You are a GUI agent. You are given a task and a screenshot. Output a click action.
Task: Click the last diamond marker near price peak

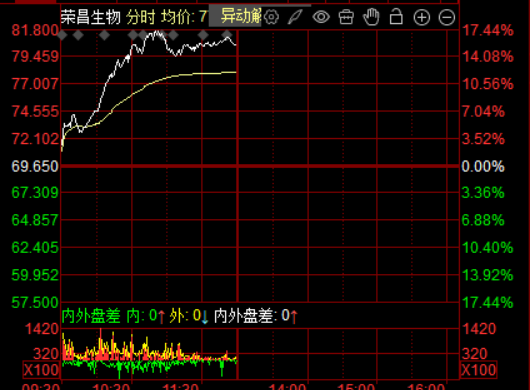click(x=227, y=34)
